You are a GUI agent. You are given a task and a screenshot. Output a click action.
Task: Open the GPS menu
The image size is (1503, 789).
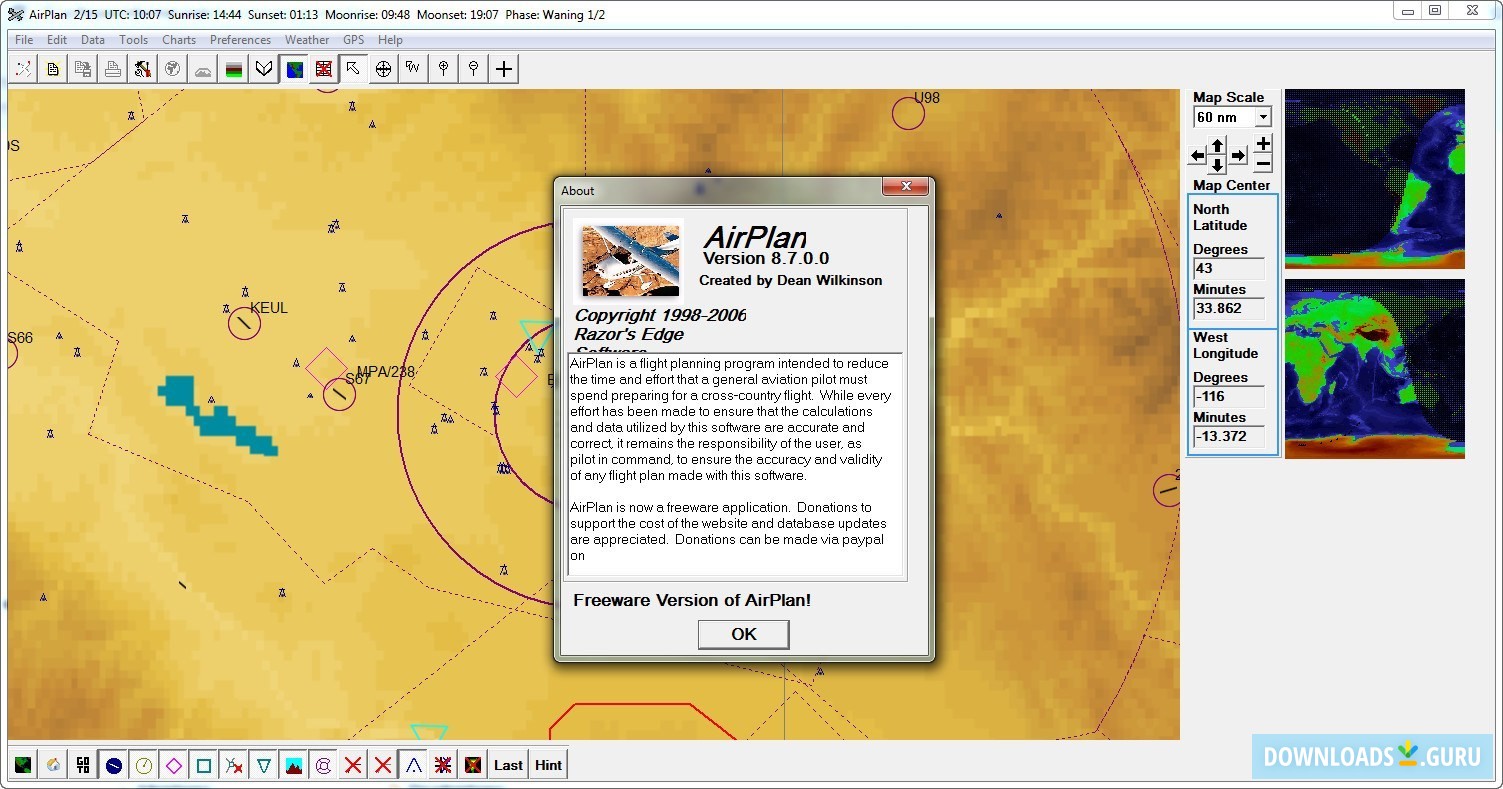(354, 40)
